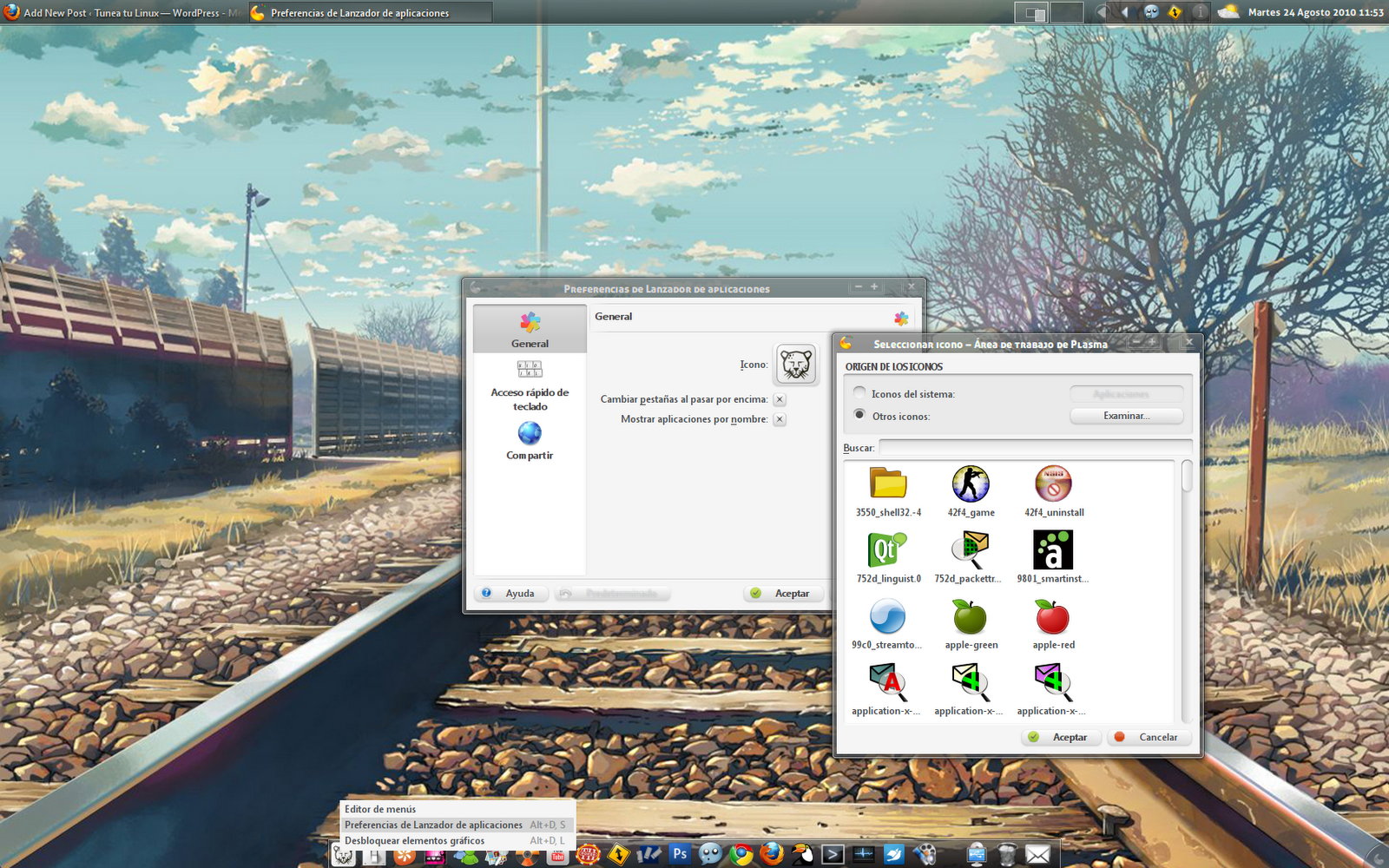Select Iconos del sistema radio button

(x=859, y=392)
